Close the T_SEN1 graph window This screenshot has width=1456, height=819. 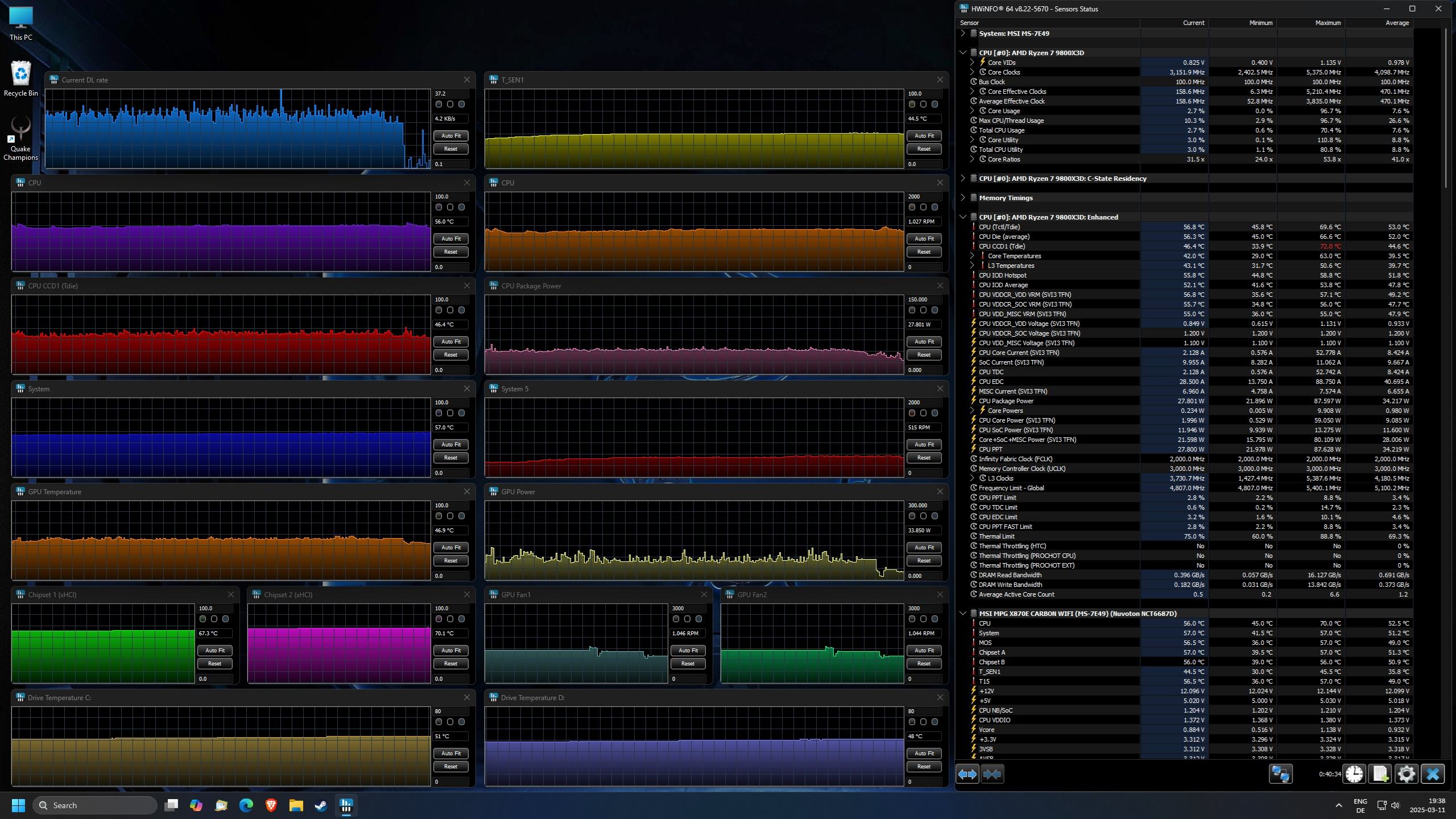tap(940, 80)
